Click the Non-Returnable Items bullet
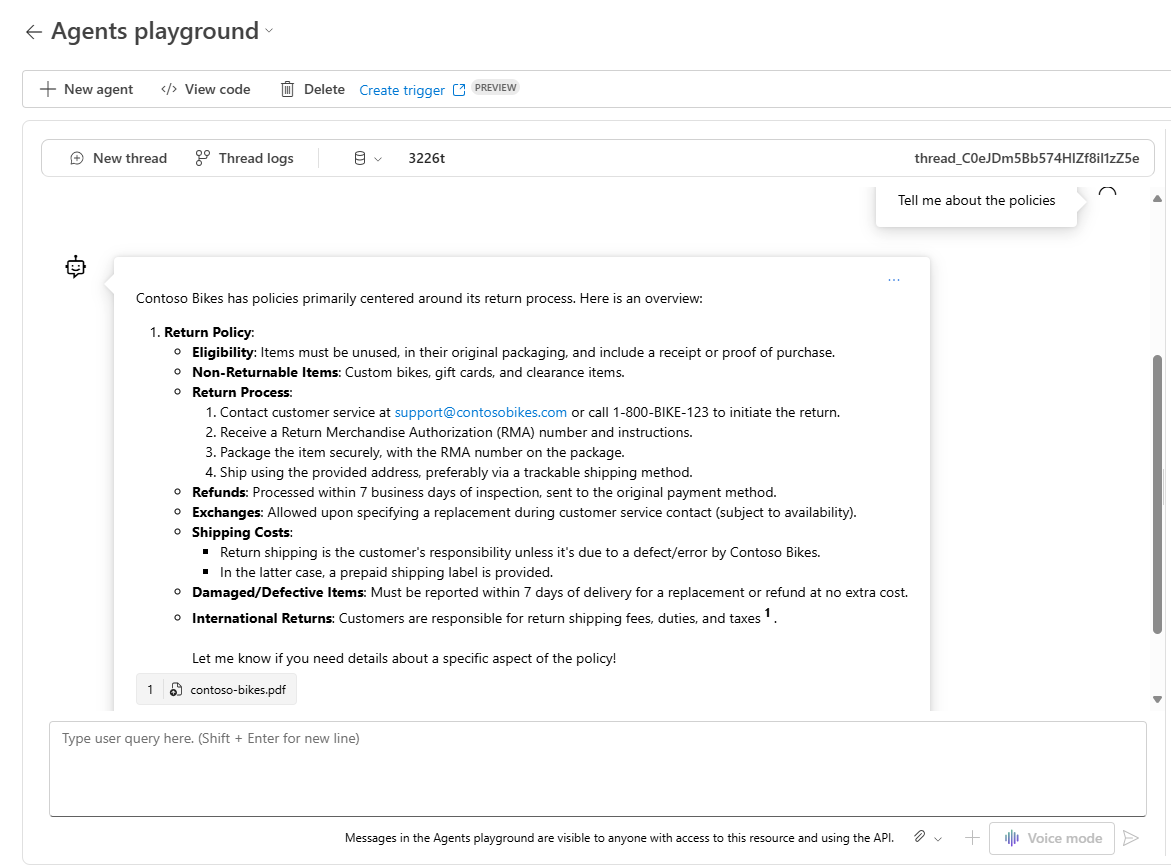 pyautogui.click(x=408, y=372)
